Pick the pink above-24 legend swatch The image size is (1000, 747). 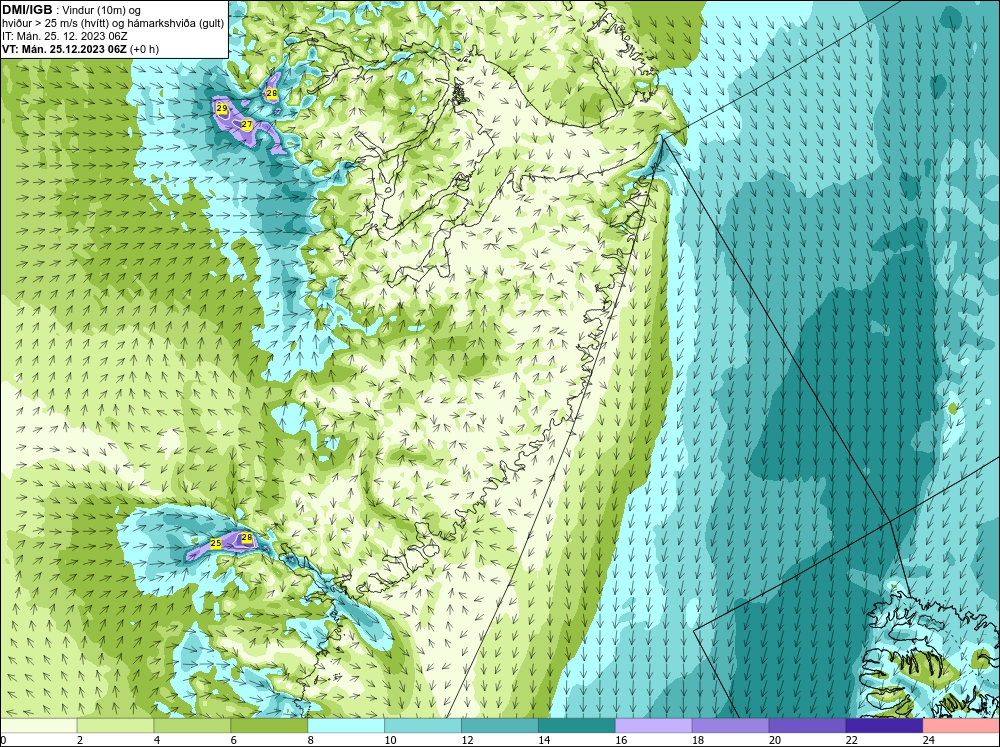click(961, 725)
